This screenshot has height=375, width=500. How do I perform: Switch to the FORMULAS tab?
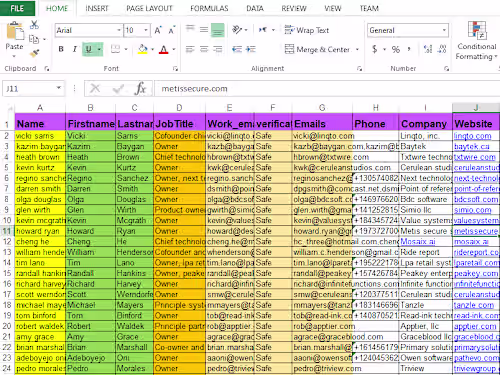[x=209, y=8]
